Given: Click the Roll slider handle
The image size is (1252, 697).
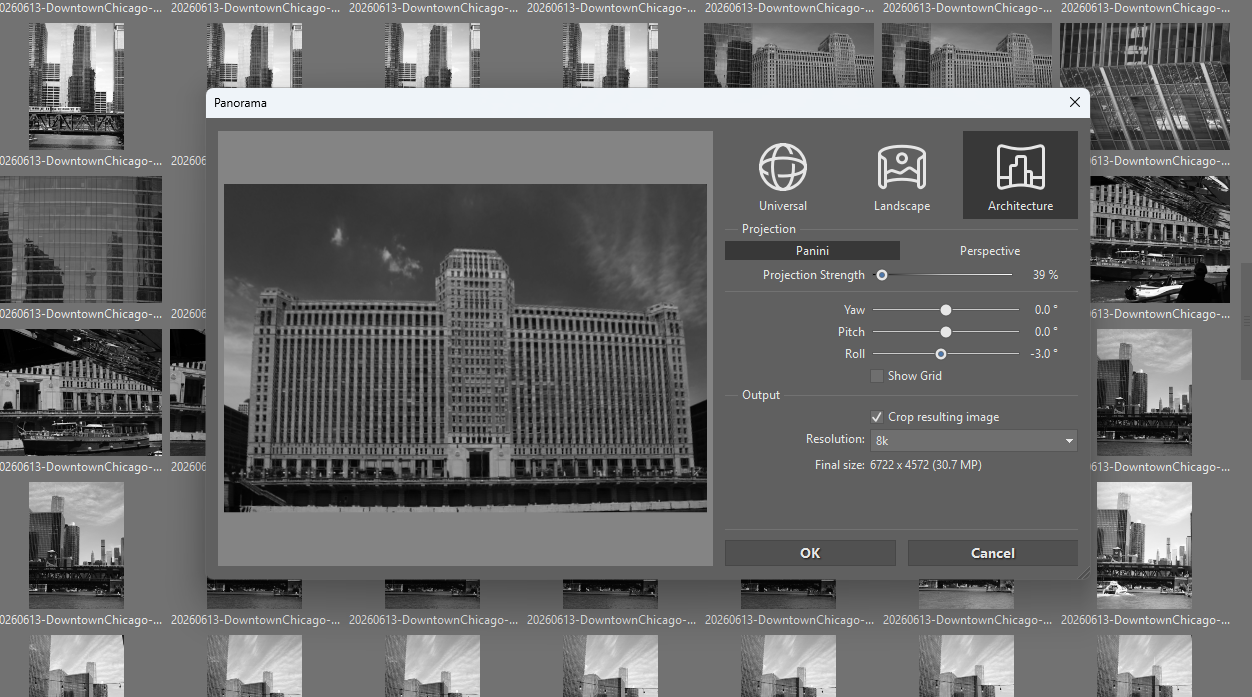Looking at the screenshot, I should click(x=941, y=354).
